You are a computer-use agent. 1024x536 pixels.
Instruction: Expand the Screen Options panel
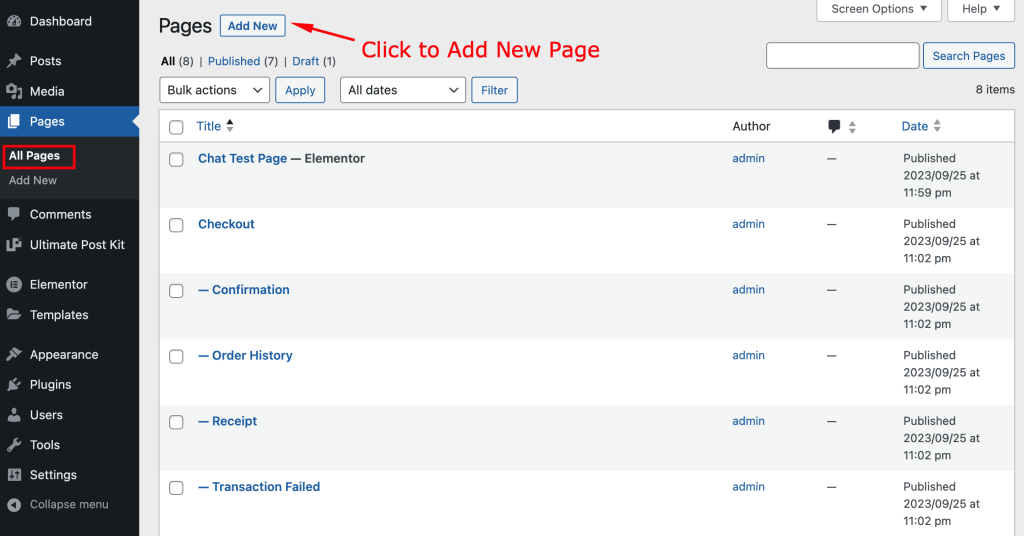tap(878, 9)
